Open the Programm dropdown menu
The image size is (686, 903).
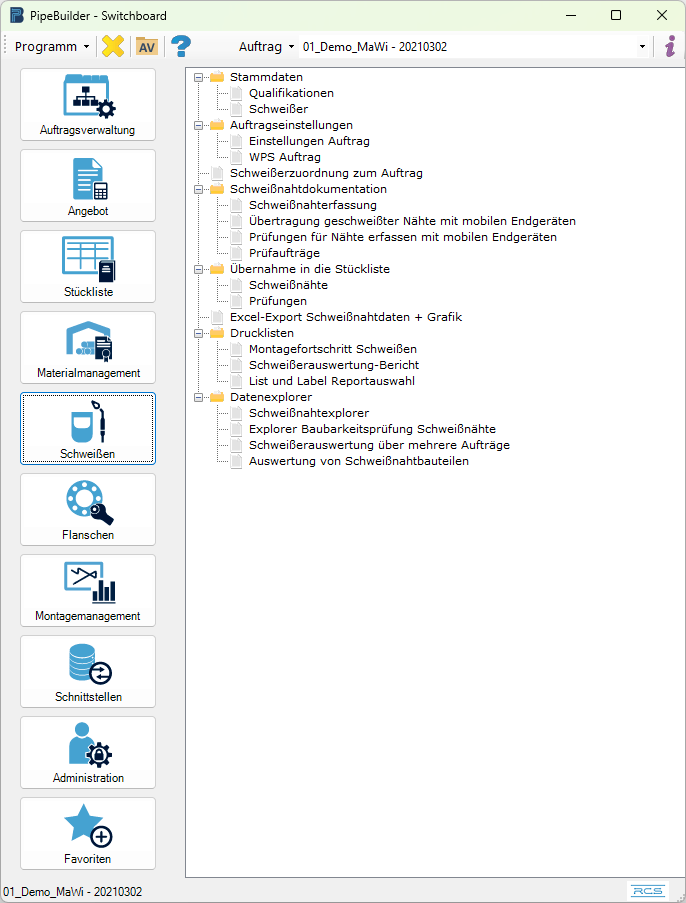(x=52, y=46)
